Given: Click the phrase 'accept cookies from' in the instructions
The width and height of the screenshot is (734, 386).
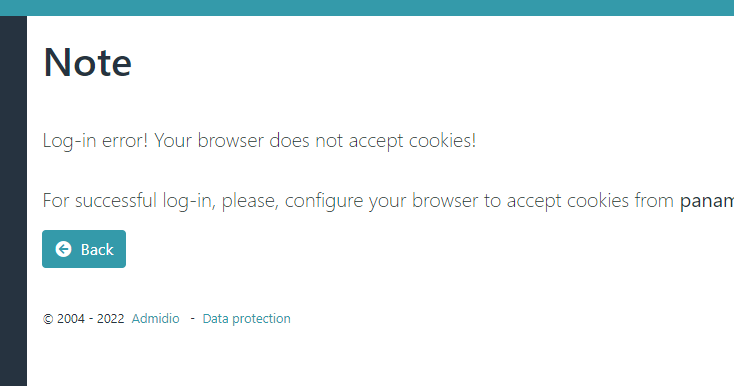Looking at the screenshot, I should 590,201.
